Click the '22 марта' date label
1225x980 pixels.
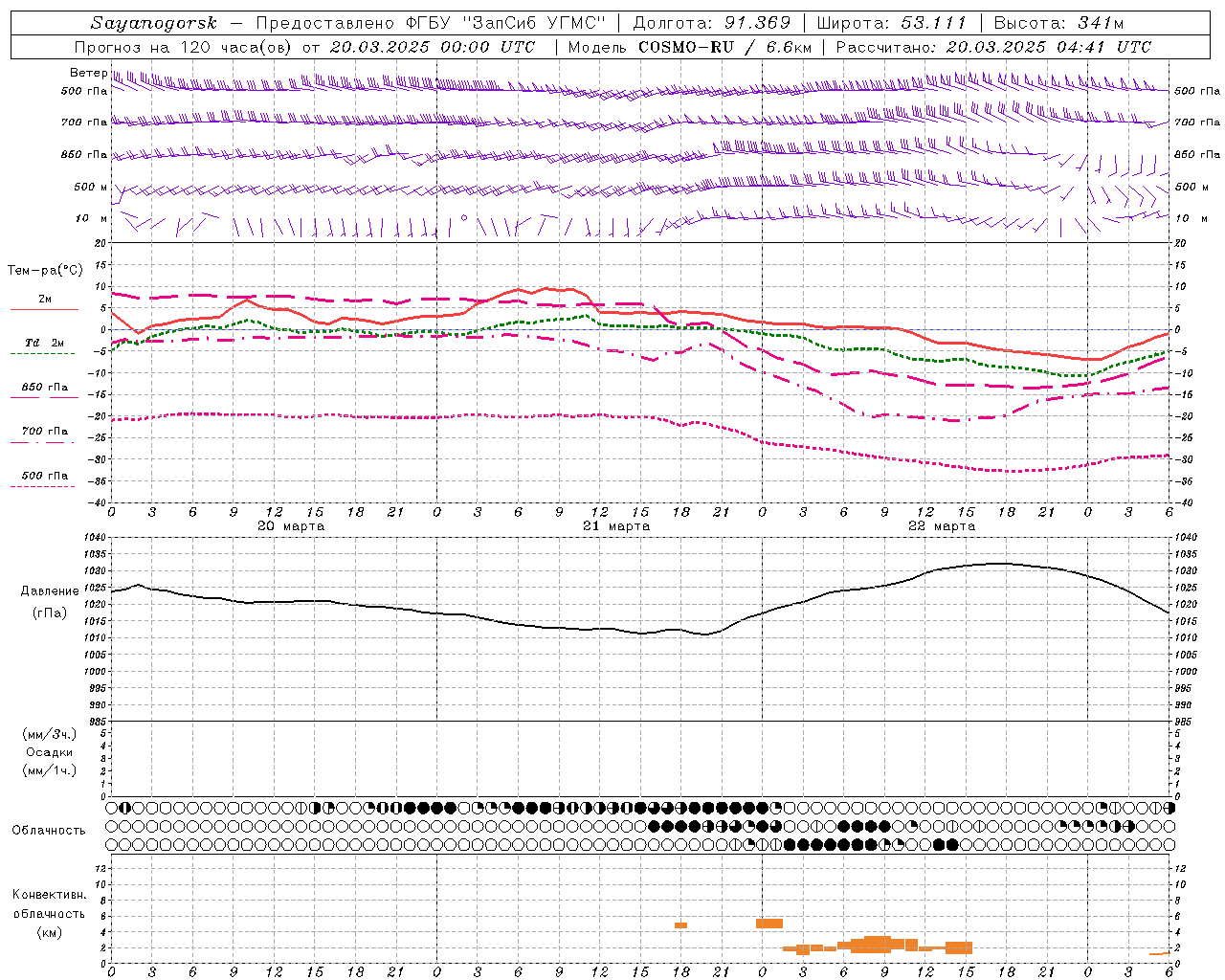[942, 526]
